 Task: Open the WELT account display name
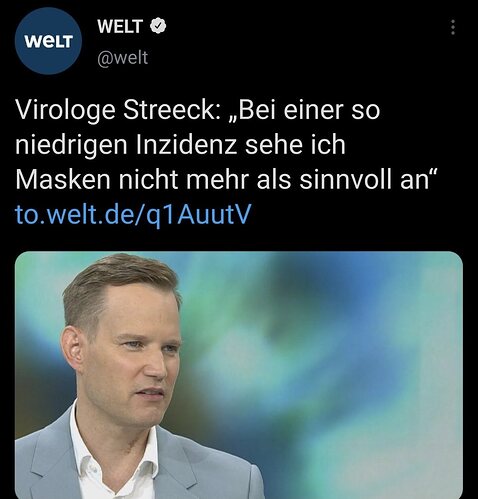pos(120,26)
